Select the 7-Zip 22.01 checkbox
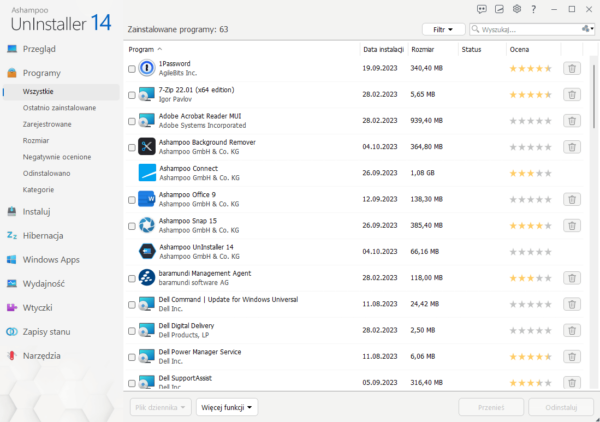The width and height of the screenshot is (600, 422). (132, 95)
